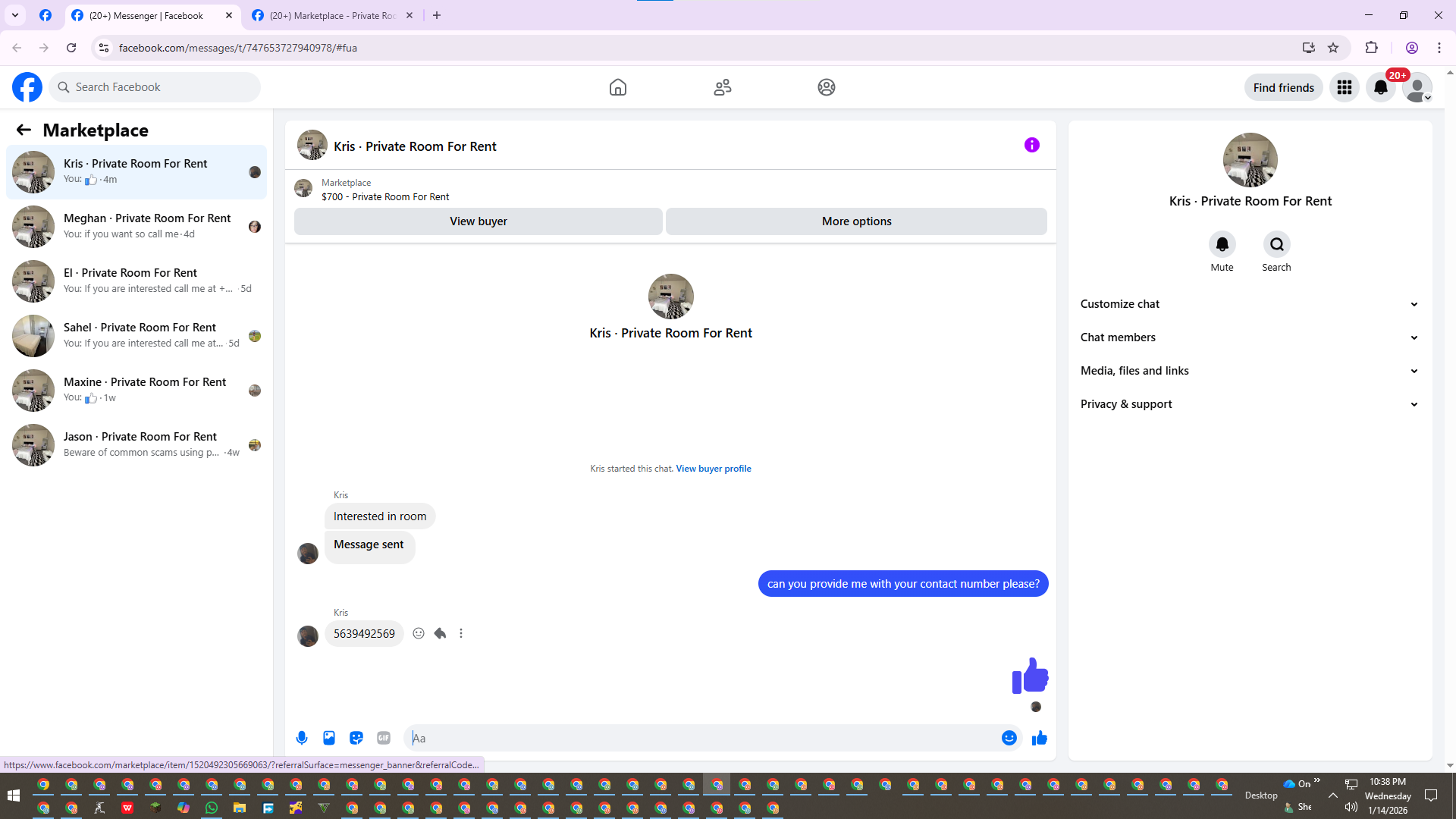The width and height of the screenshot is (1456, 819).
Task: Expand Customize chat section
Action: click(1249, 304)
